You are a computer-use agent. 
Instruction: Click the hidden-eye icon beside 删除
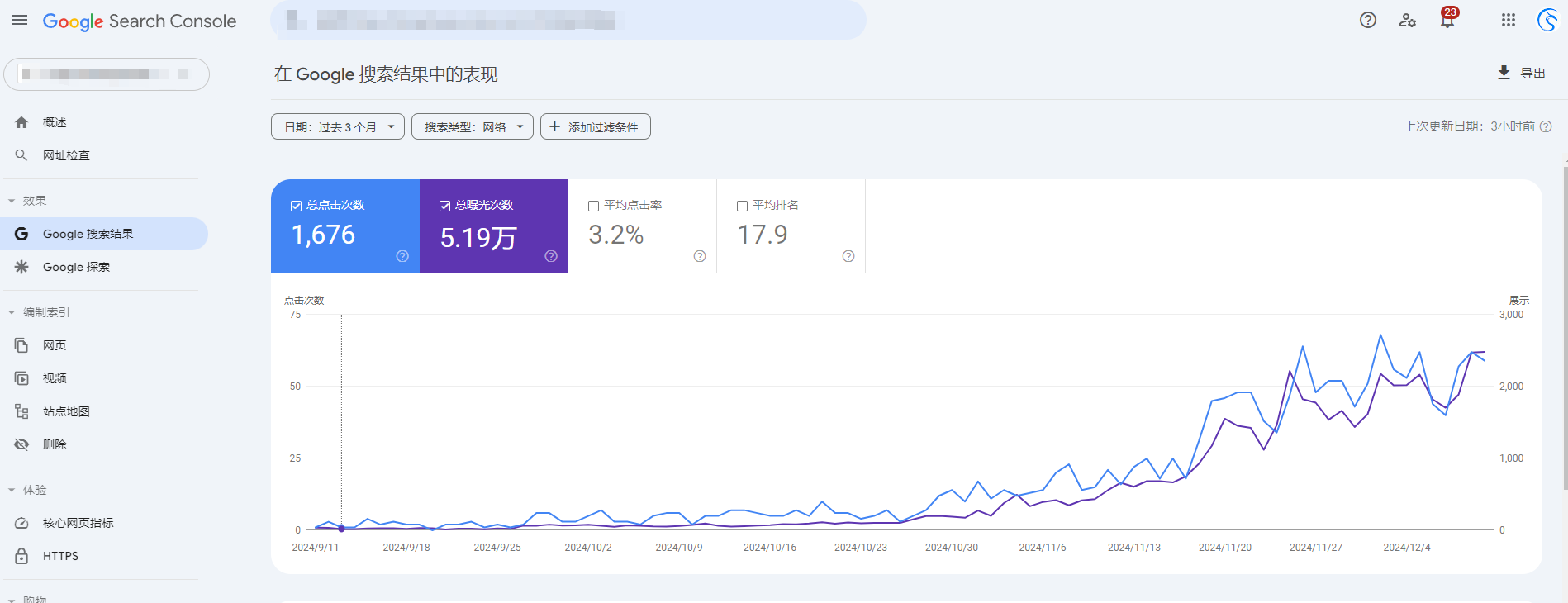(21, 444)
